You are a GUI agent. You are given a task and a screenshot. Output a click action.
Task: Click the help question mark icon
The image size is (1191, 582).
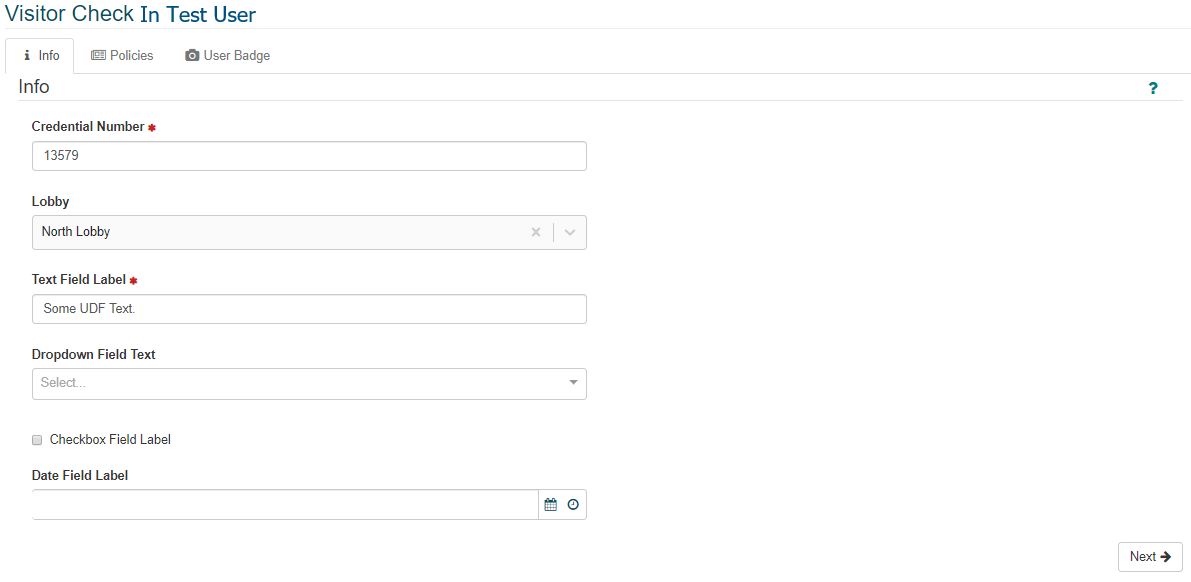coord(1152,89)
